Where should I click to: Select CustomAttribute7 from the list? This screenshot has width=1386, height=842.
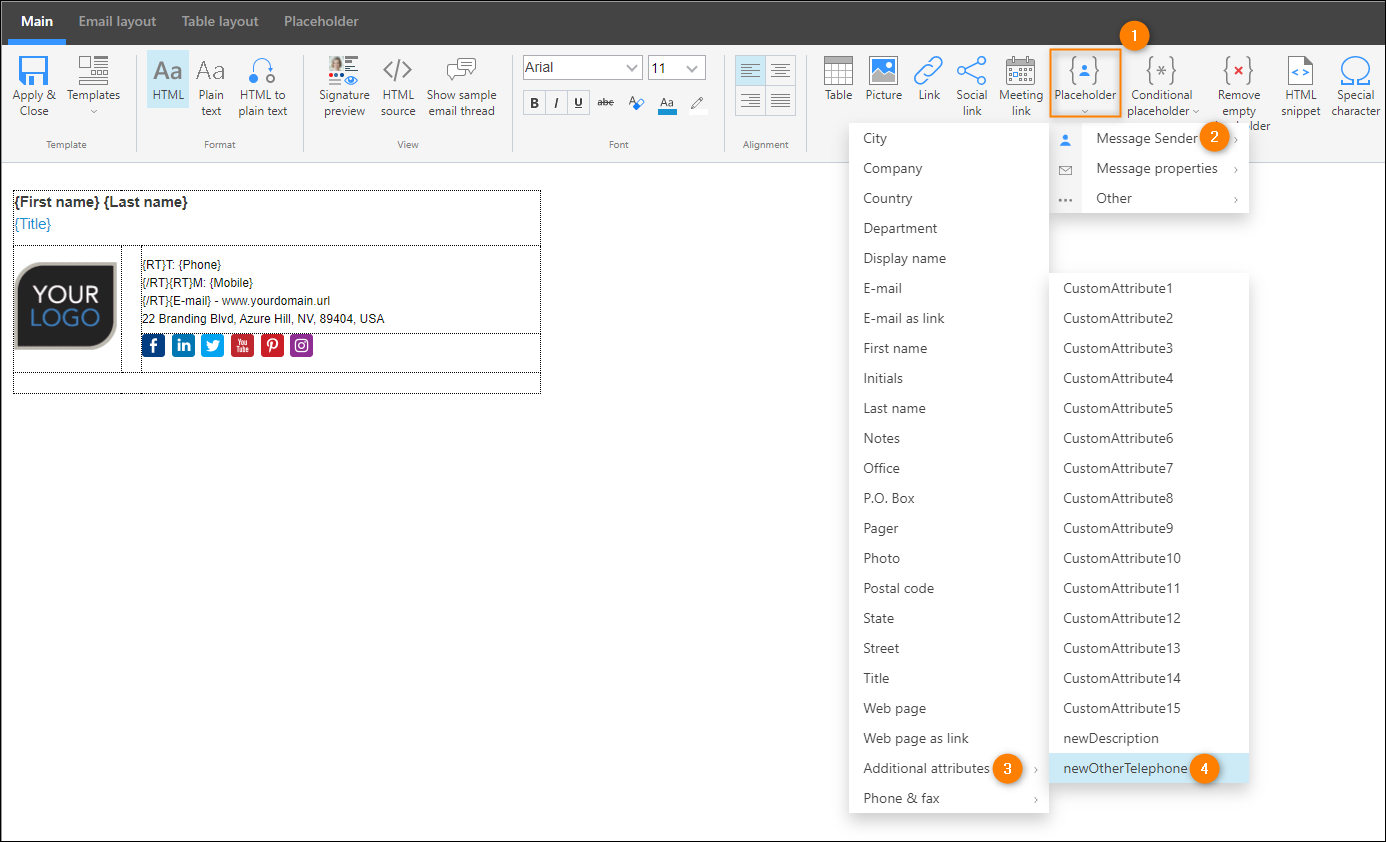point(1149,468)
